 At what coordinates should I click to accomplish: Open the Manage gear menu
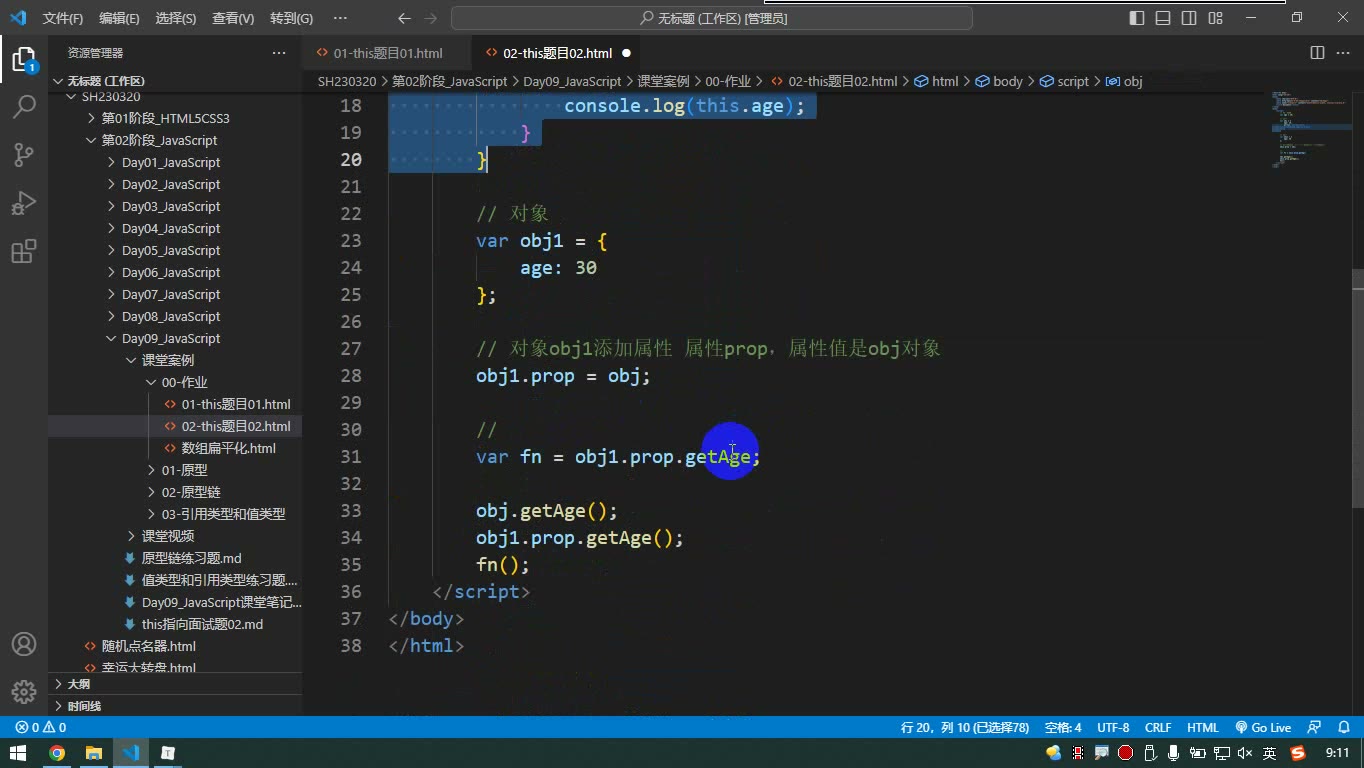pyautogui.click(x=24, y=691)
